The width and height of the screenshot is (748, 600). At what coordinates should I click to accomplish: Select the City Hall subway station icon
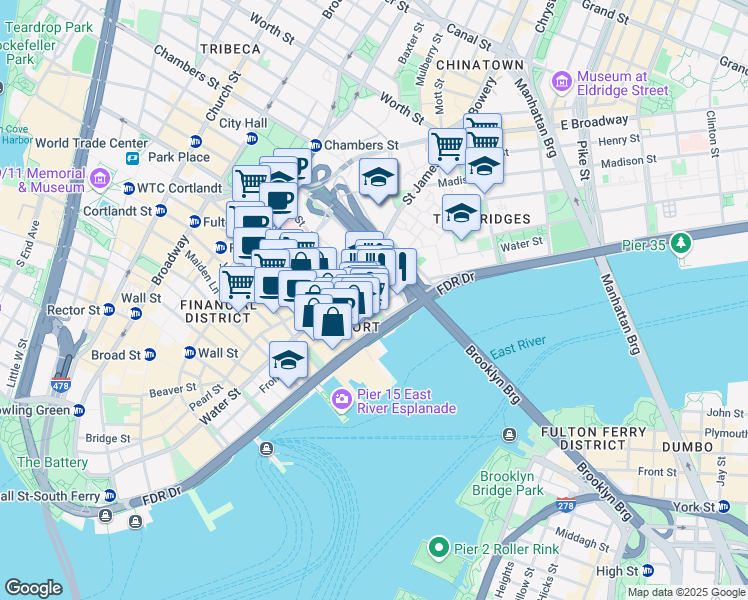click(252, 139)
